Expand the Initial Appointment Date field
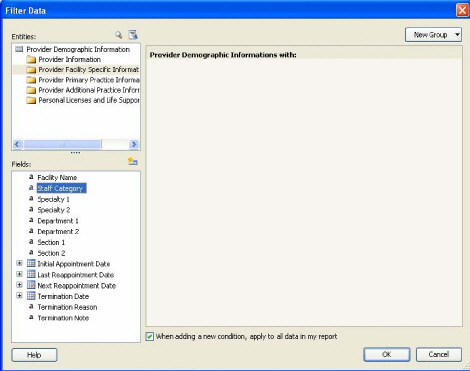Image resolution: width=470 pixels, height=371 pixels. pos(19,263)
